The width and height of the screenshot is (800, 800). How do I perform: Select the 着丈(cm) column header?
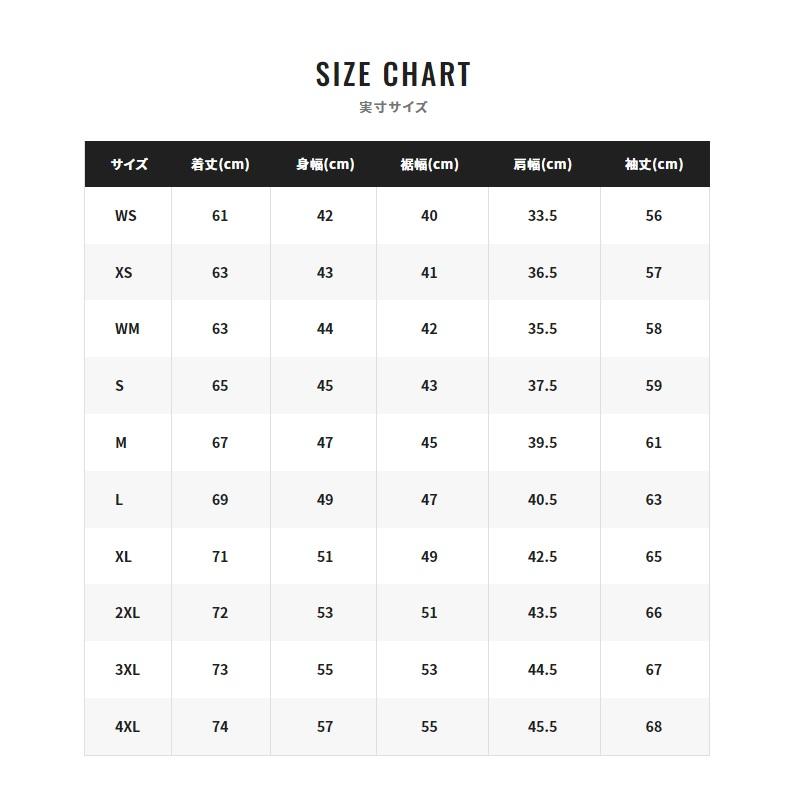pyautogui.click(x=220, y=164)
